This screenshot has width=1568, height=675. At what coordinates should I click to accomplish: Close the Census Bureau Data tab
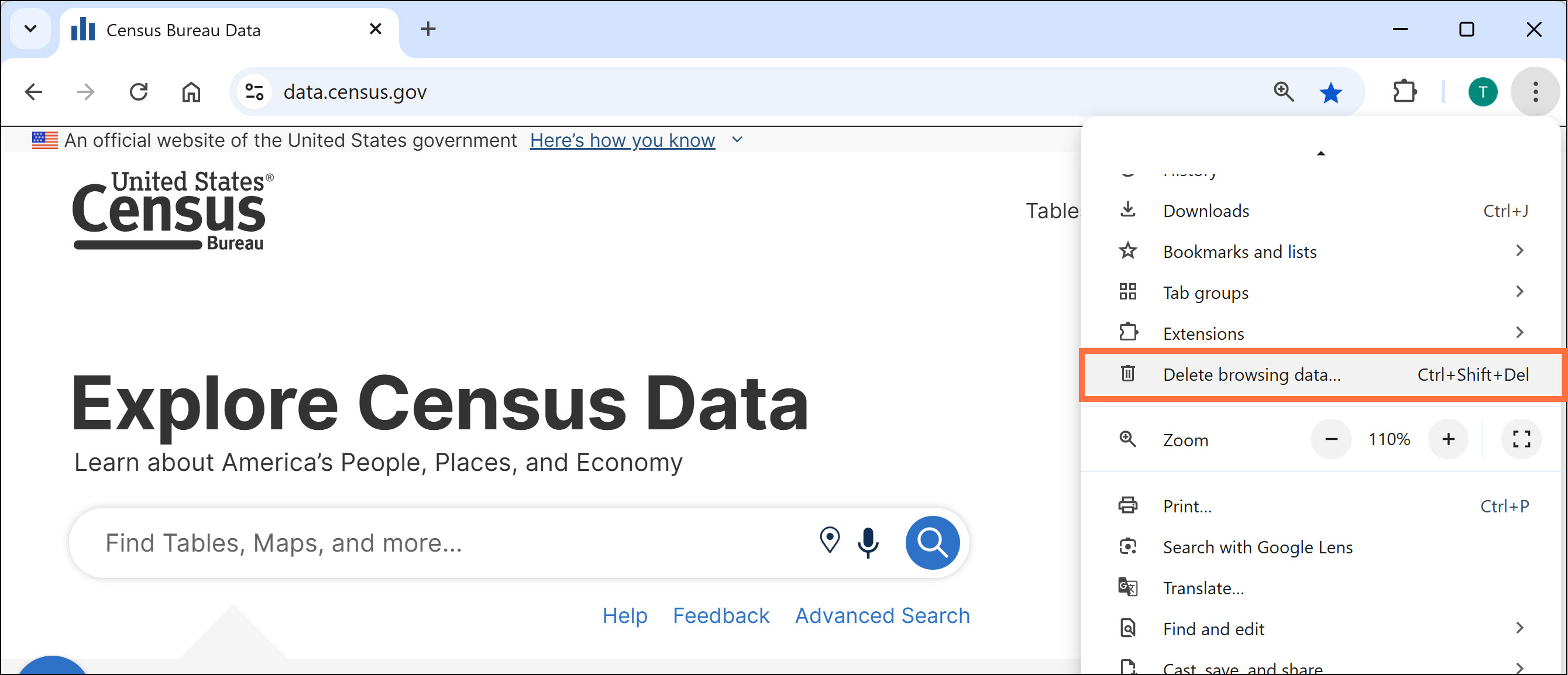[376, 29]
